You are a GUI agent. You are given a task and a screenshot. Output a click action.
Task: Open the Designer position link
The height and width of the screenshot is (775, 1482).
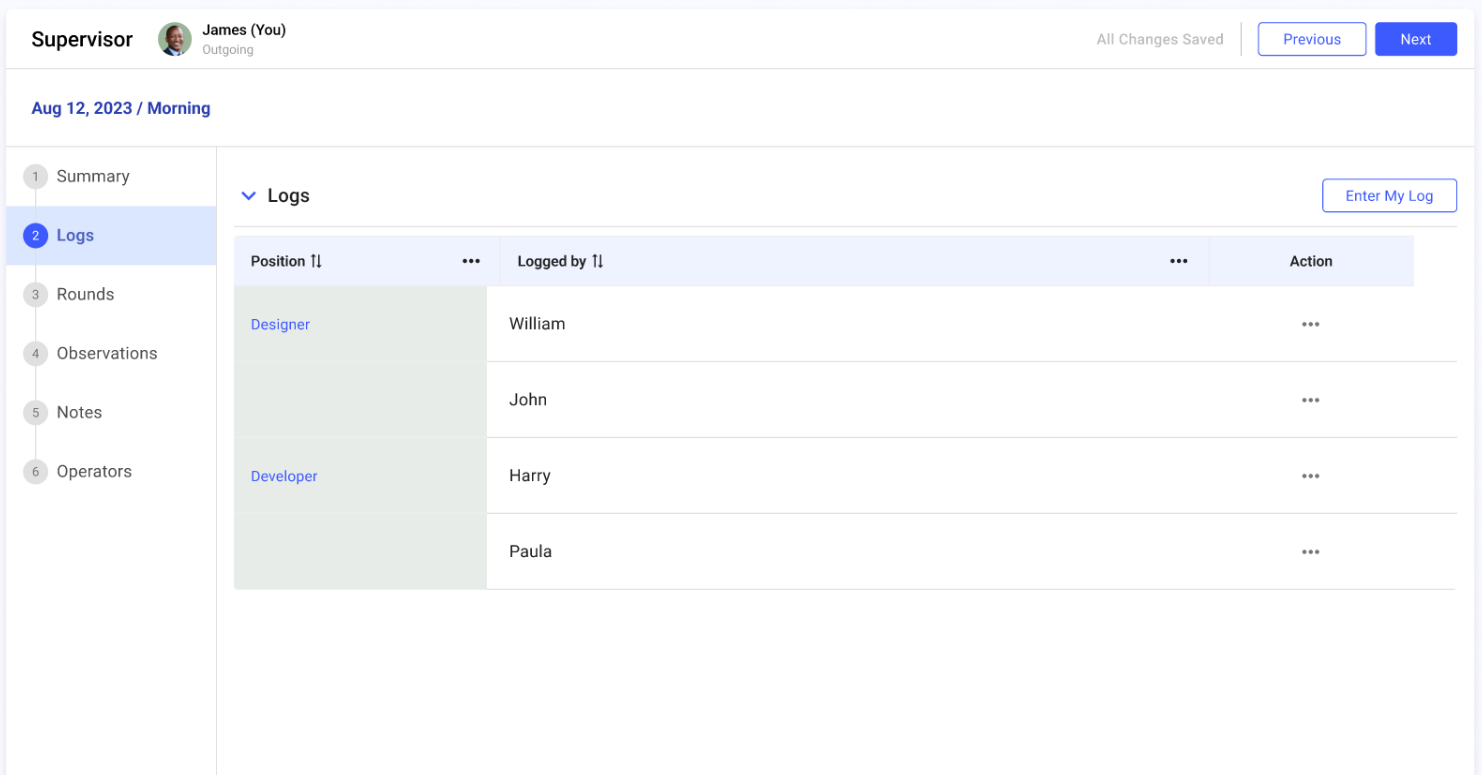(x=280, y=324)
